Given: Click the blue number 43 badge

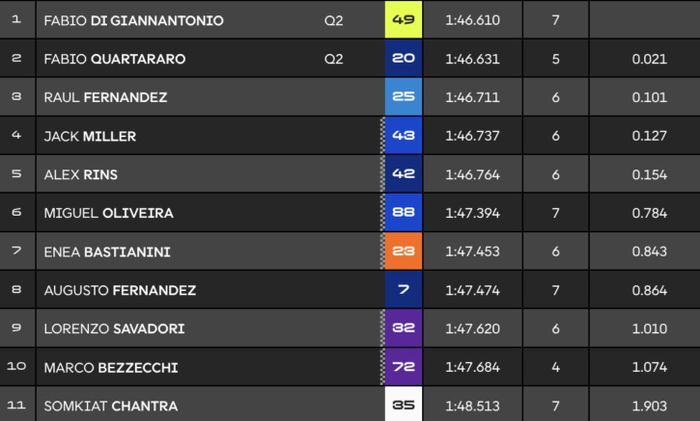Looking at the screenshot, I should pyautogui.click(x=403, y=136).
